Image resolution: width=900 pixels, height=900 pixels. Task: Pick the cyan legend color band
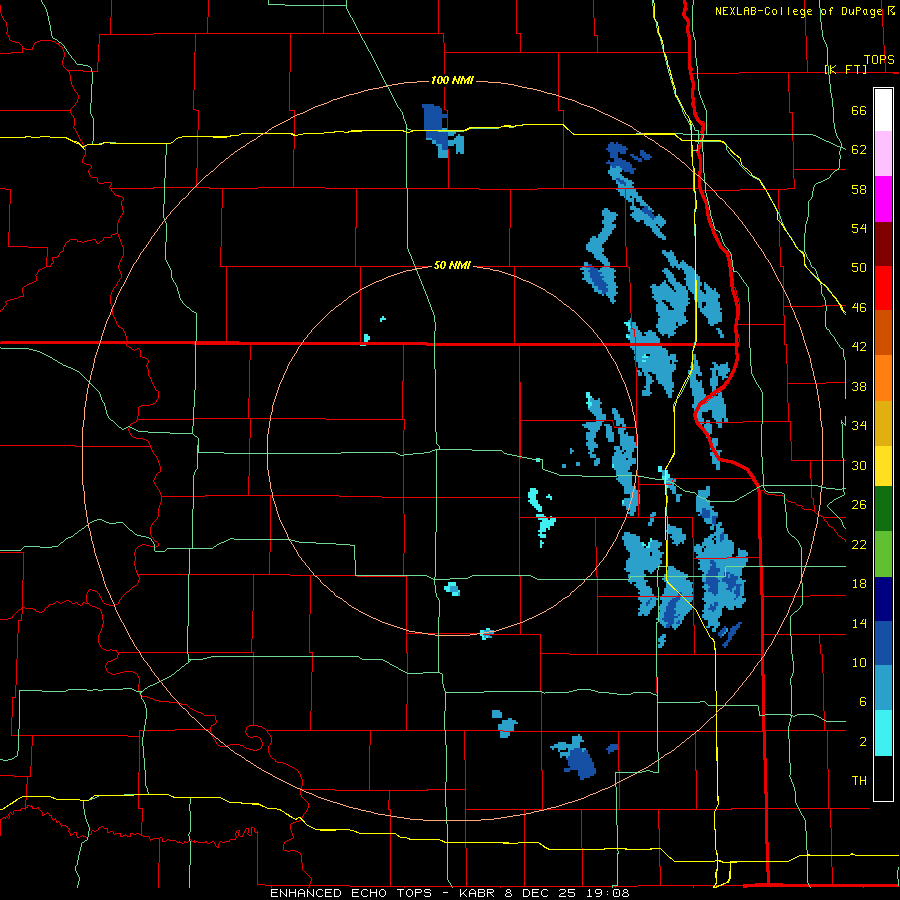click(883, 733)
